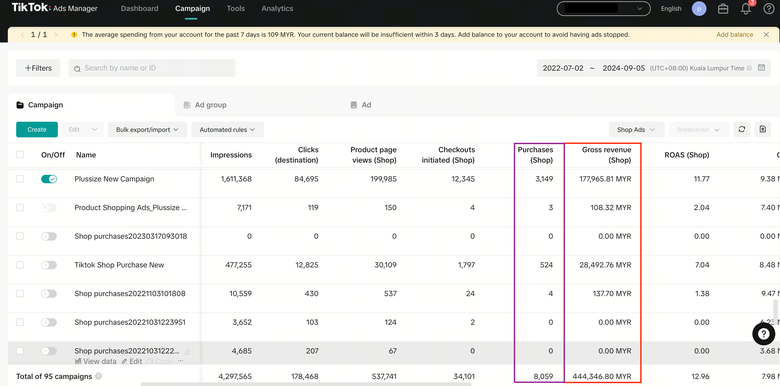Sort by Impressions column header
This screenshot has width=780, height=386.
231,155
